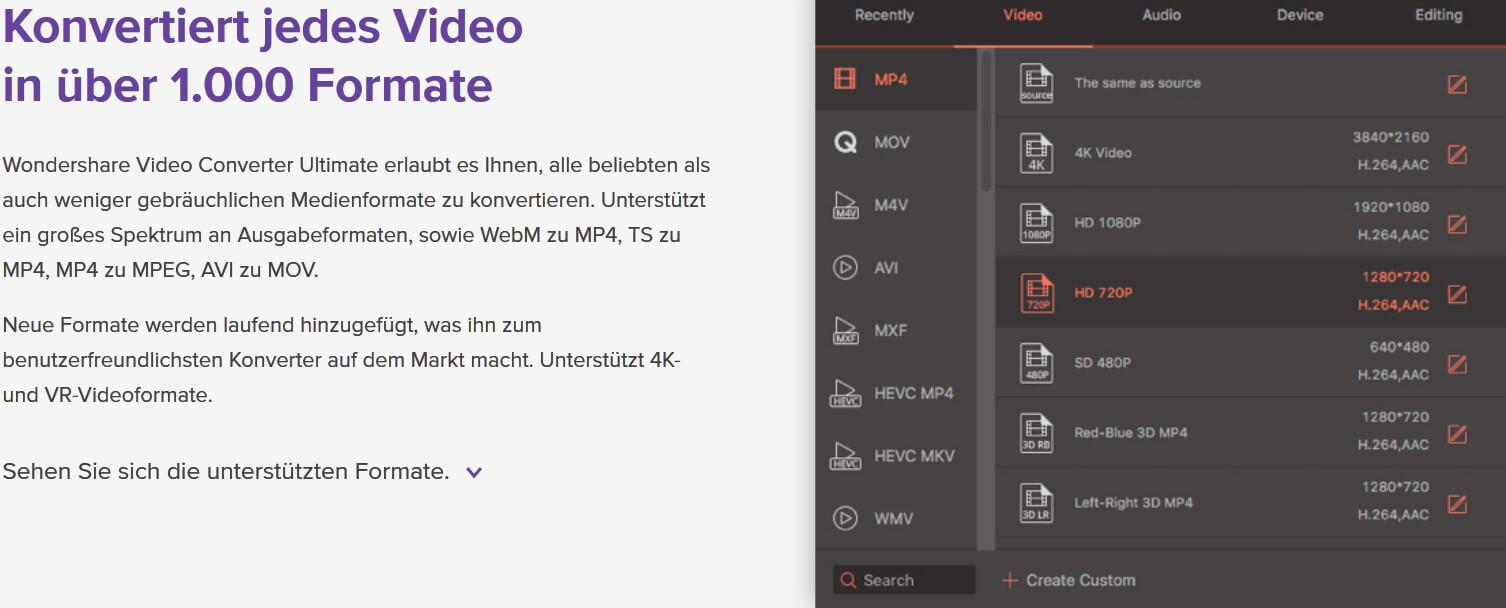Select the MP4 format film icon
The height and width of the screenshot is (608, 1506).
(x=845, y=79)
